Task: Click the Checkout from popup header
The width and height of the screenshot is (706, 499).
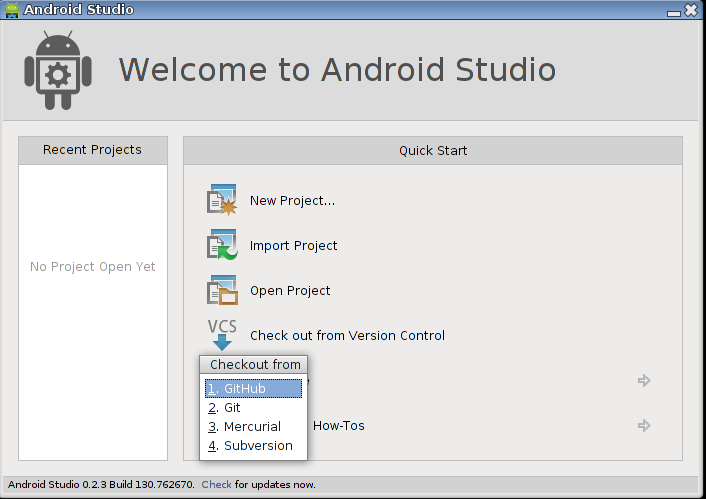Action: [253, 364]
